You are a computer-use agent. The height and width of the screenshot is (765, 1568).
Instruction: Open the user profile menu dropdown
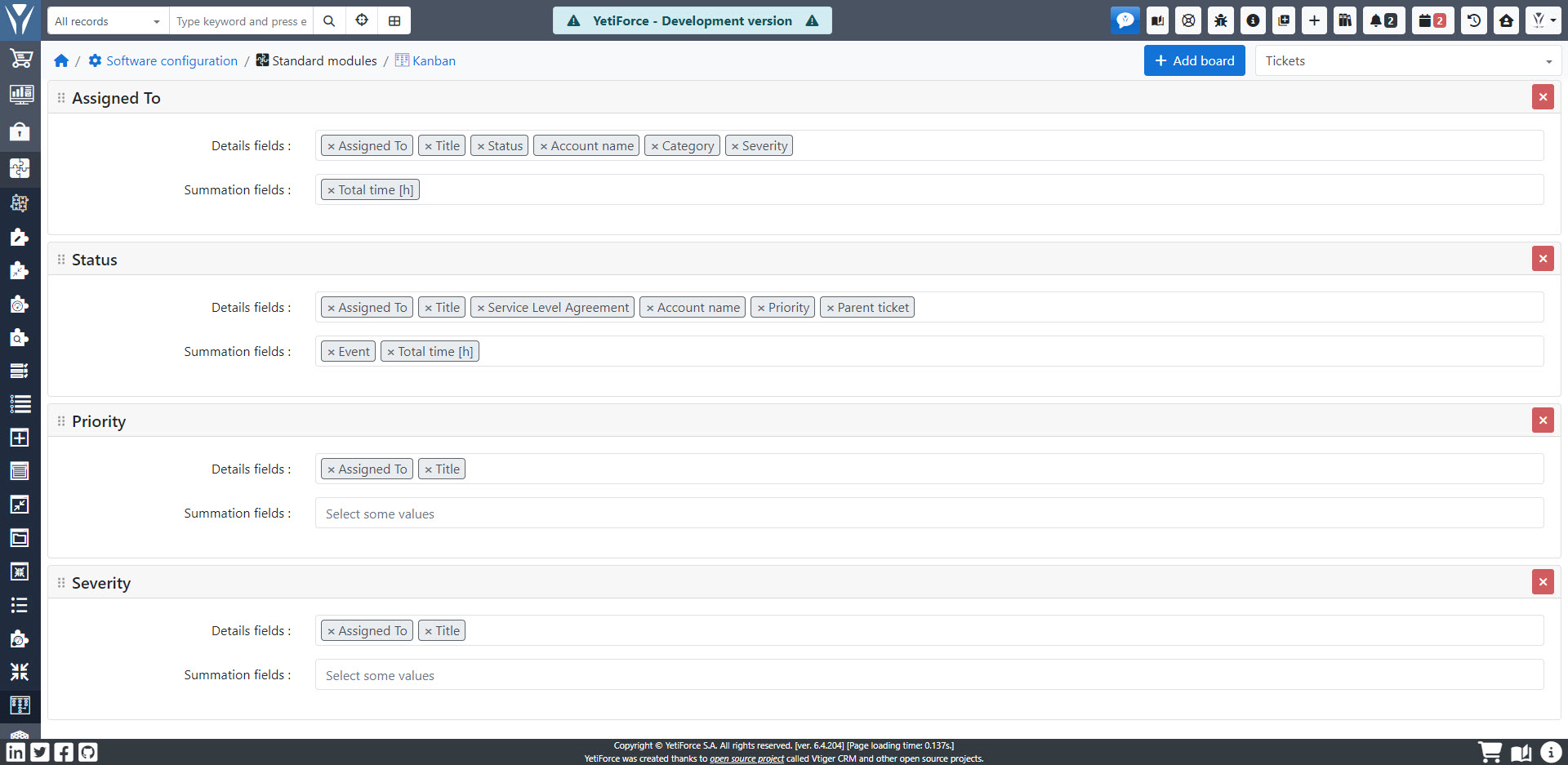pyautogui.click(x=1543, y=20)
